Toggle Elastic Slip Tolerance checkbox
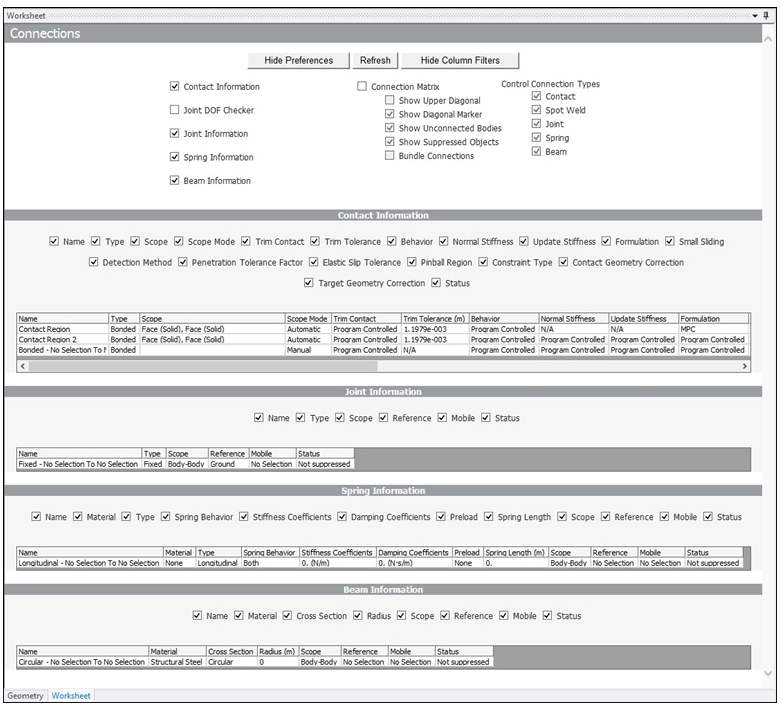 click(313, 262)
